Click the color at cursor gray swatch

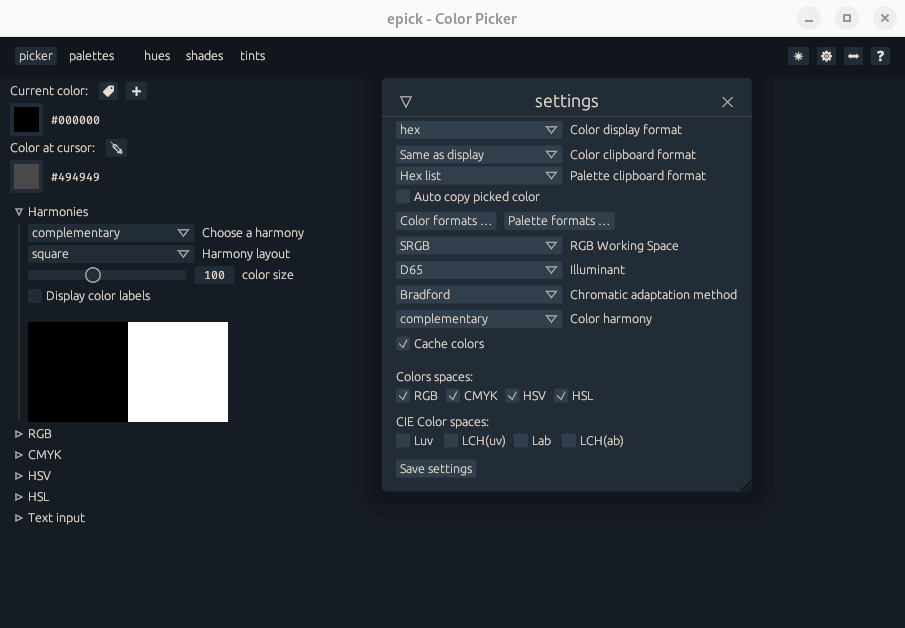tap(27, 177)
